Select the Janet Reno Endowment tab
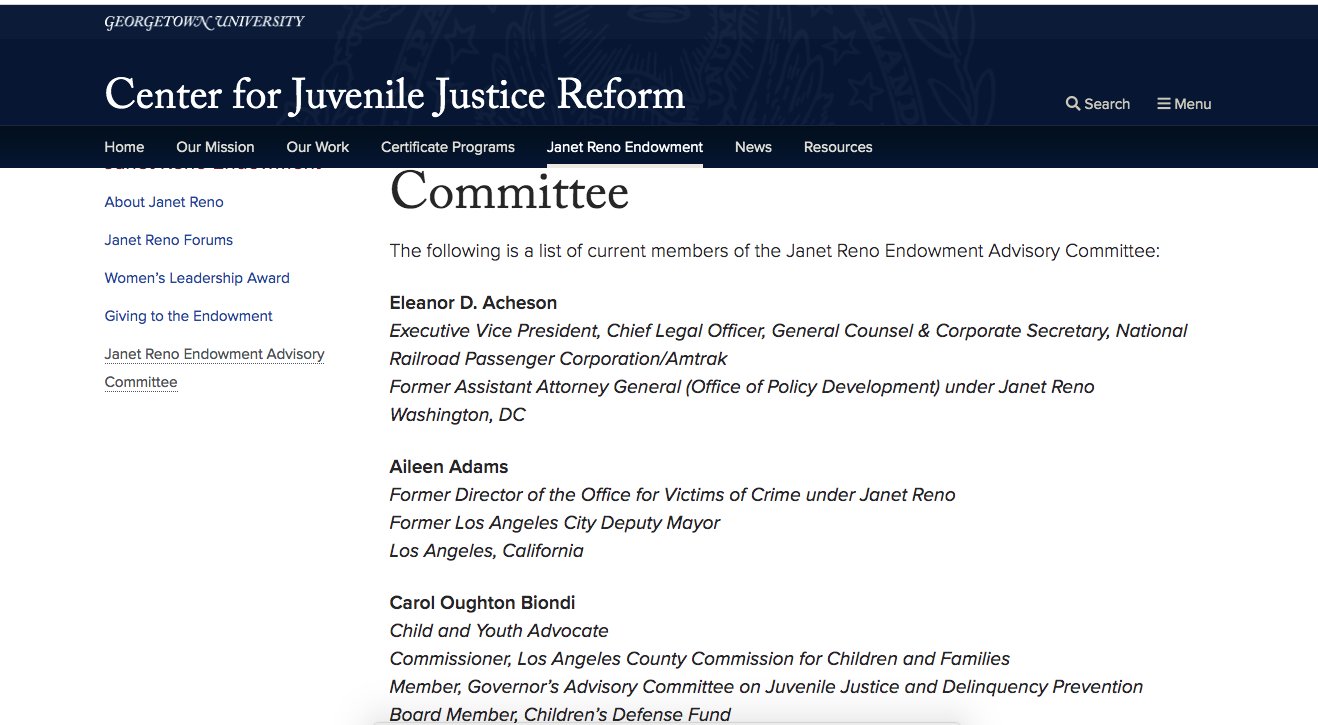 [x=625, y=147]
